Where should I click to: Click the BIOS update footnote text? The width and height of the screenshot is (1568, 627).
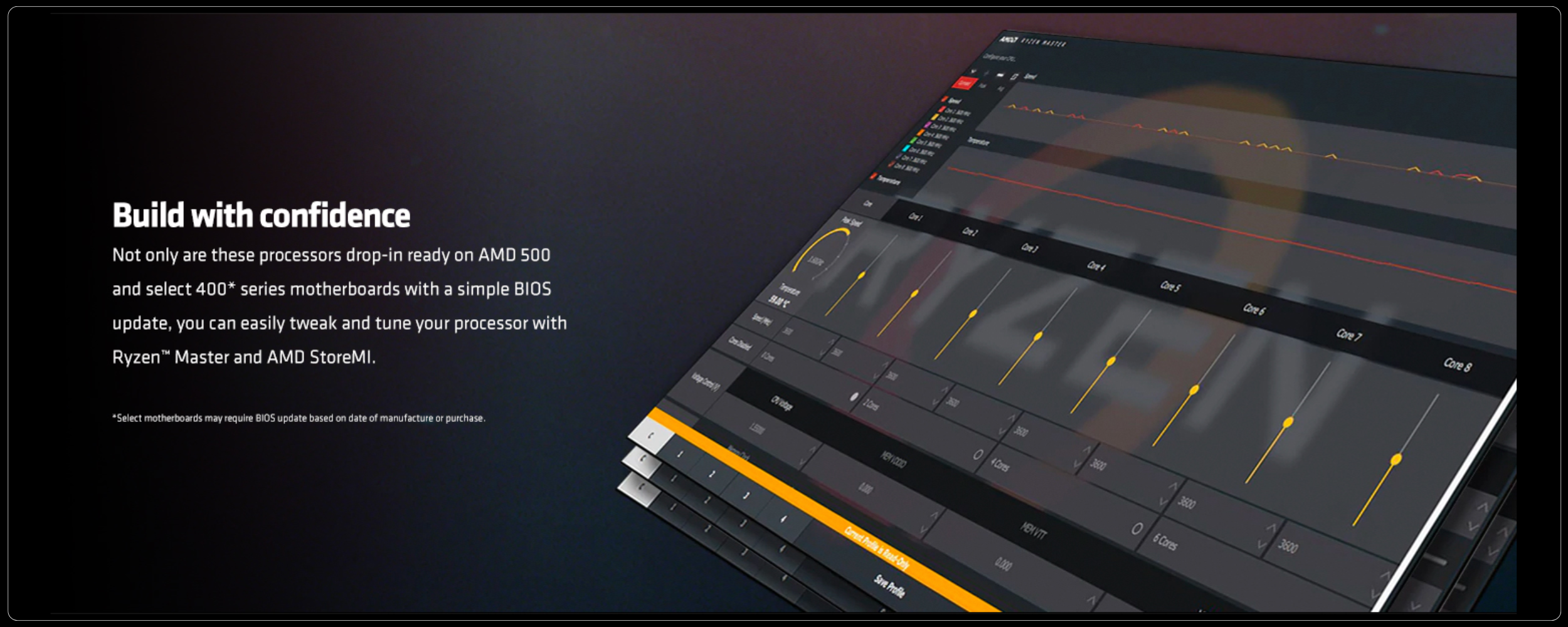(299, 418)
